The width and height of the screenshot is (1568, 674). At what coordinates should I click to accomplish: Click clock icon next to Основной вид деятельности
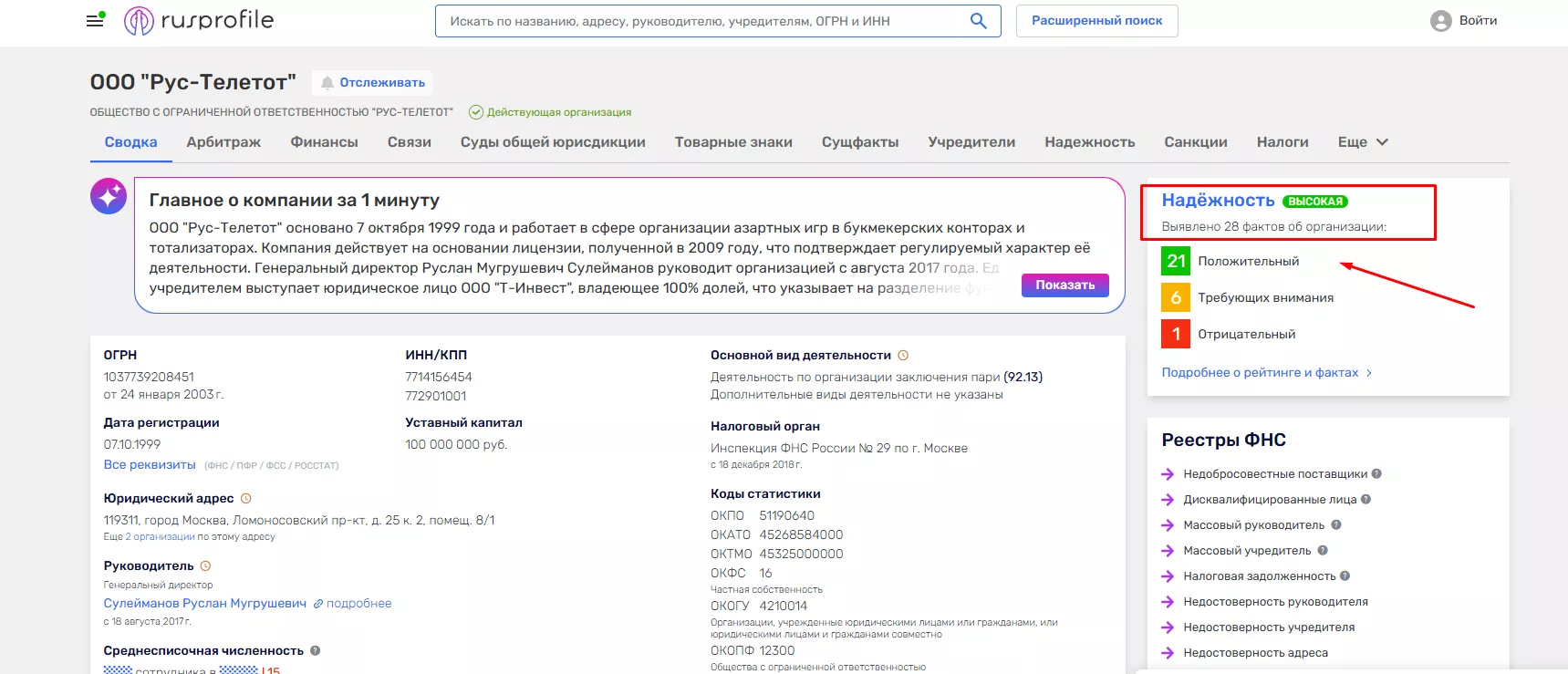click(x=903, y=356)
